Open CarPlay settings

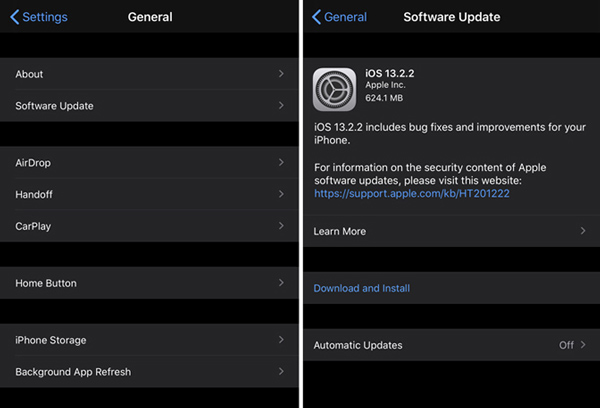click(x=149, y=226)
